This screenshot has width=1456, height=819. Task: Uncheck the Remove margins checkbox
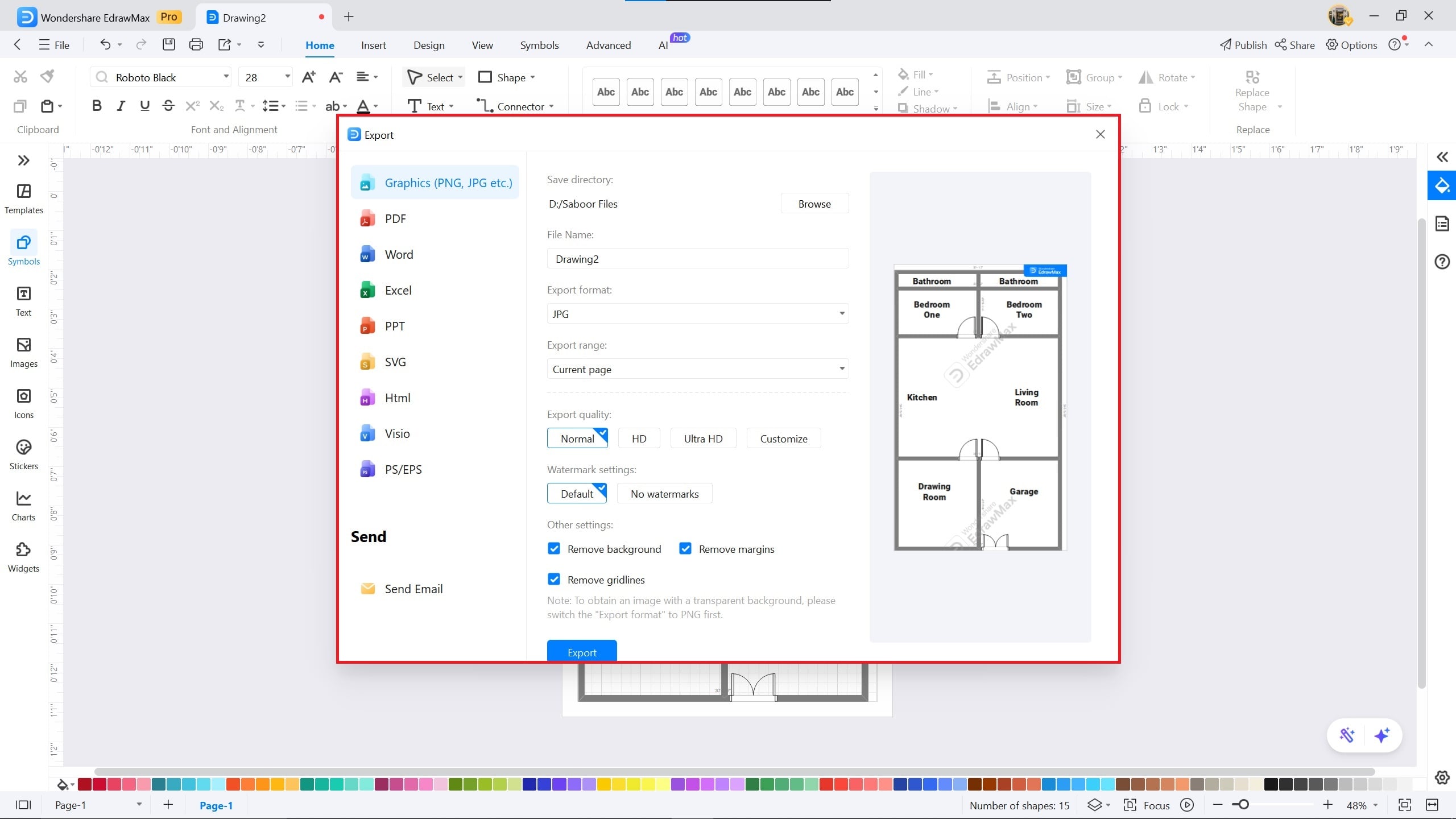[x=685, y=549]
